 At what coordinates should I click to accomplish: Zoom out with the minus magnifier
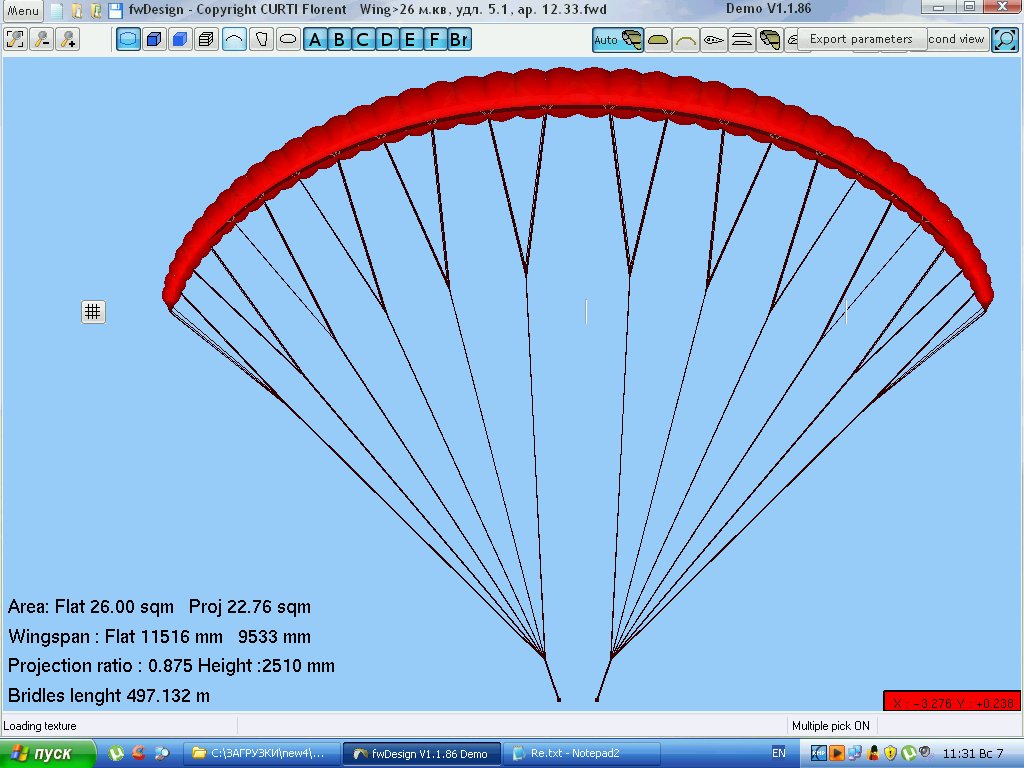(x=42, y=40)
